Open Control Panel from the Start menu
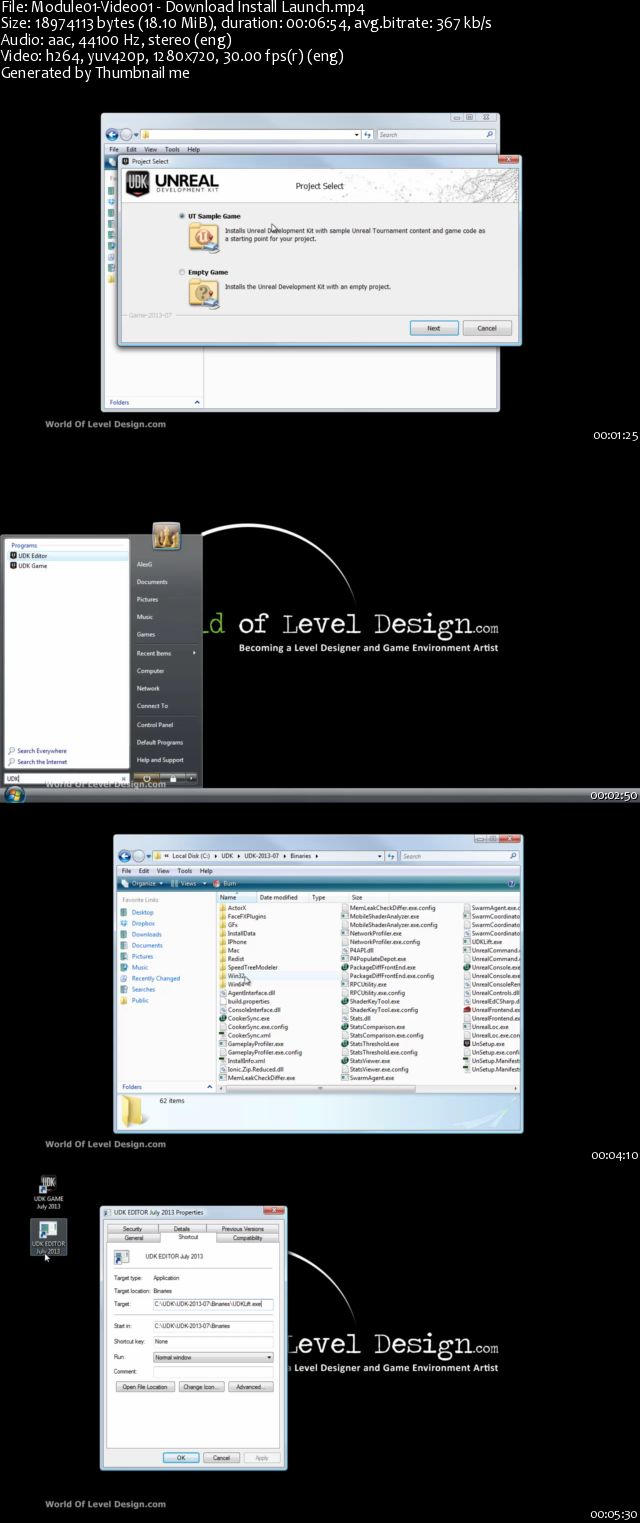 (155, 725)
